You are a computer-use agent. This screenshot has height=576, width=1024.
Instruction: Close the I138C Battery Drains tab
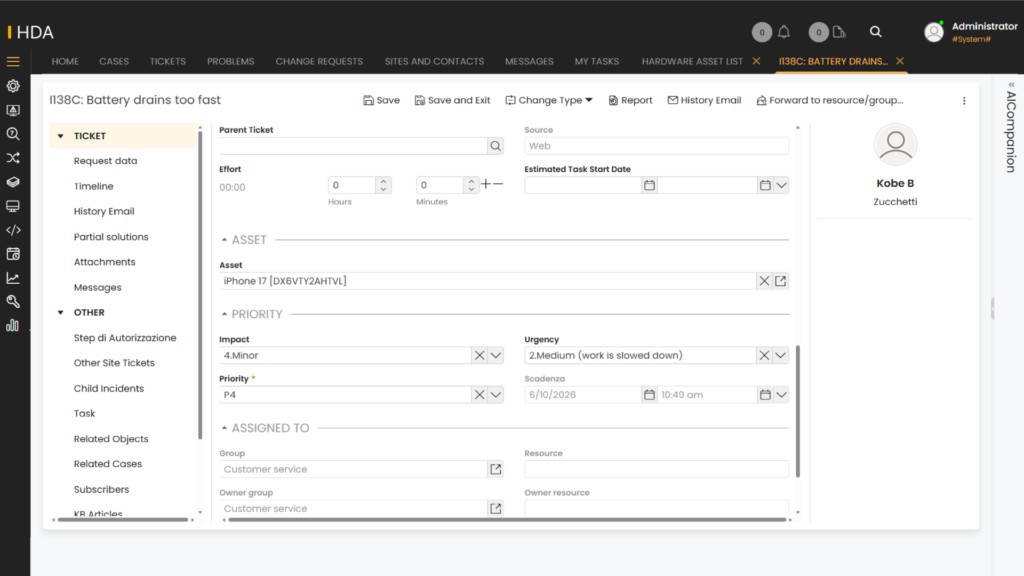coord(900,61)
